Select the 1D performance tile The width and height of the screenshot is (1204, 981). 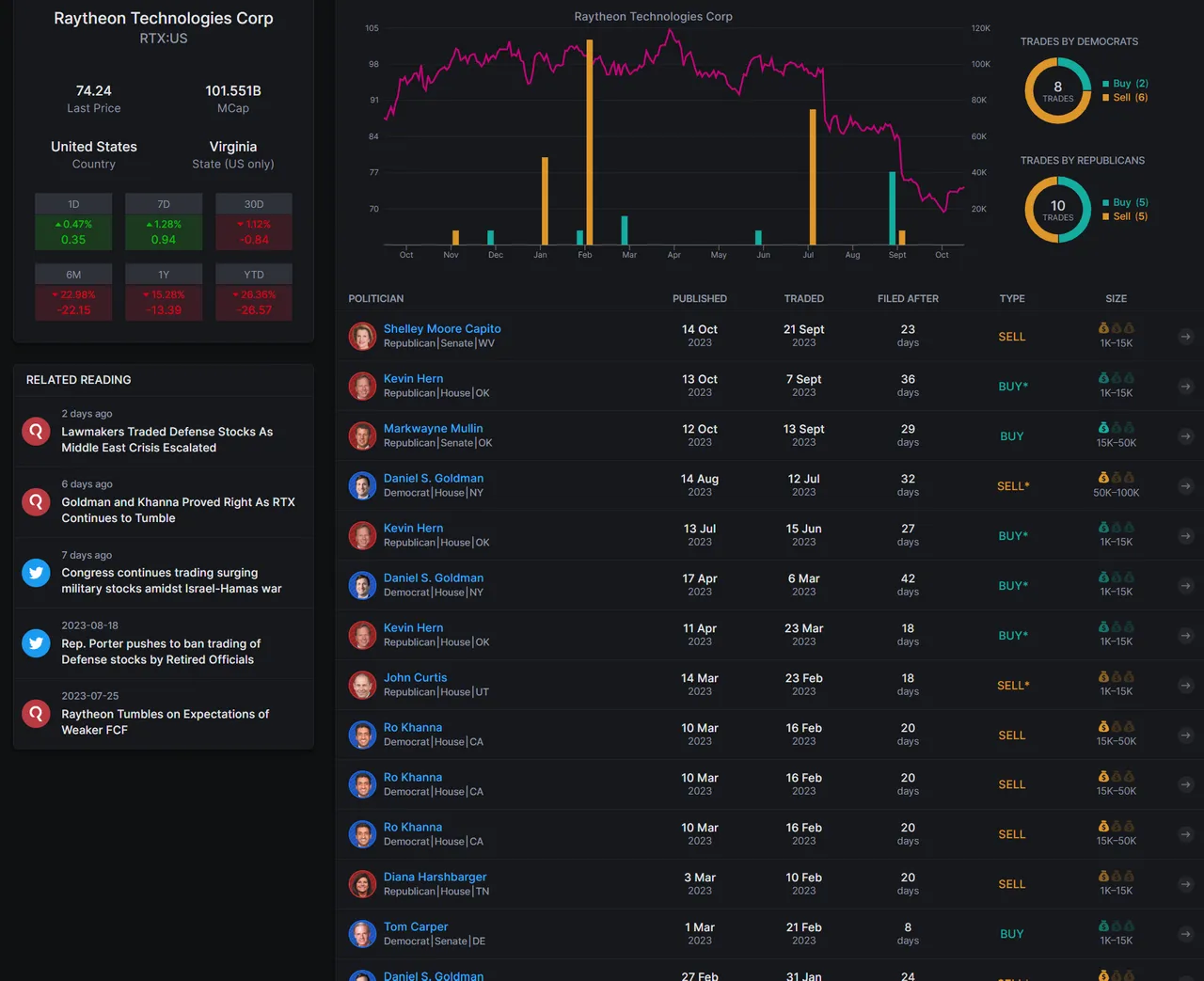click(73, 222)
